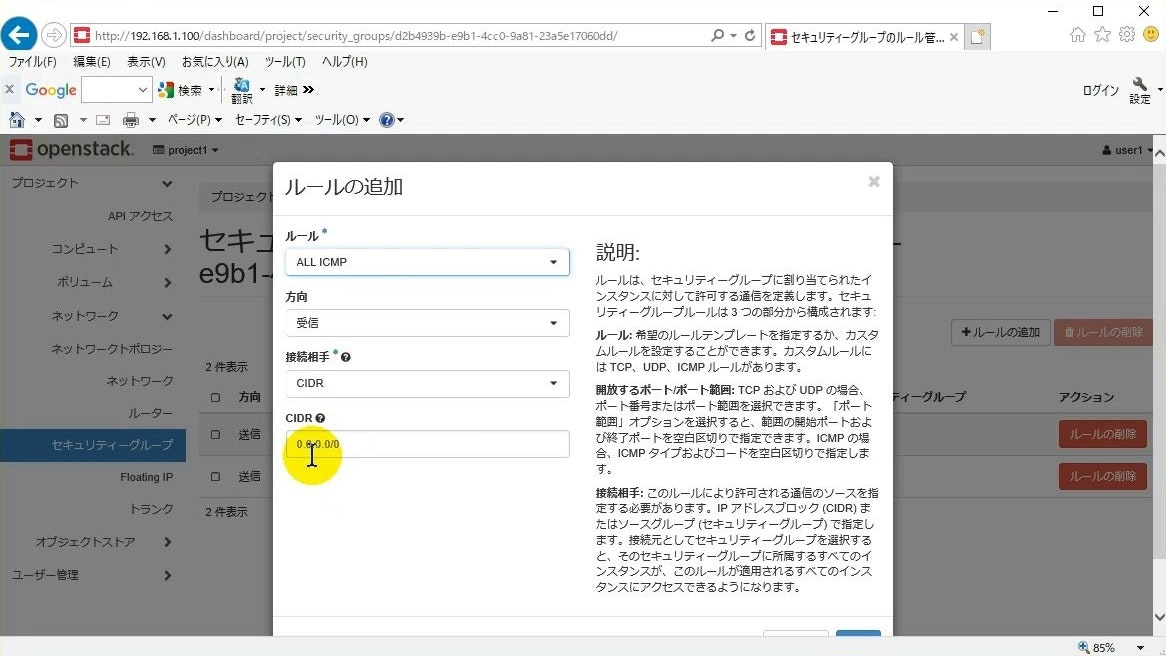Open favorites with the star icon
The image size is (1166, 656).
(1102, 34)
